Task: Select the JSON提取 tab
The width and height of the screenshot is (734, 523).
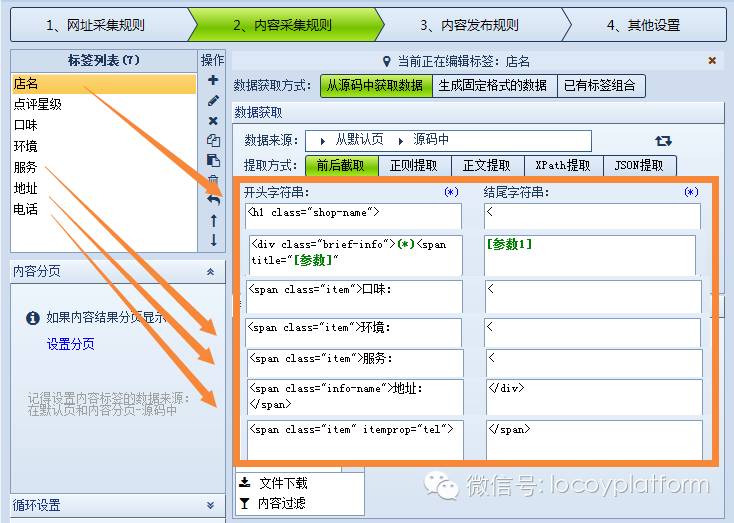Action: tap(639, 165)
